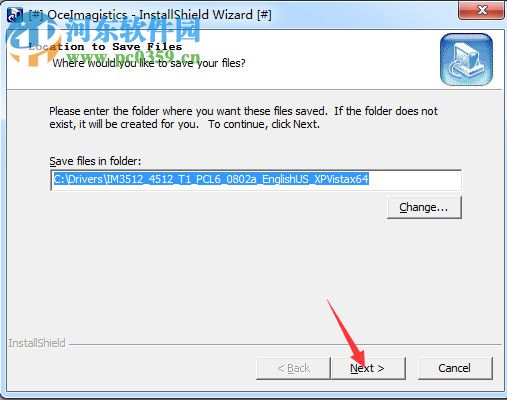Click the blue Chinese watermark text
The width and height of the screenshot is (507, 400).
tap(133, 29)
